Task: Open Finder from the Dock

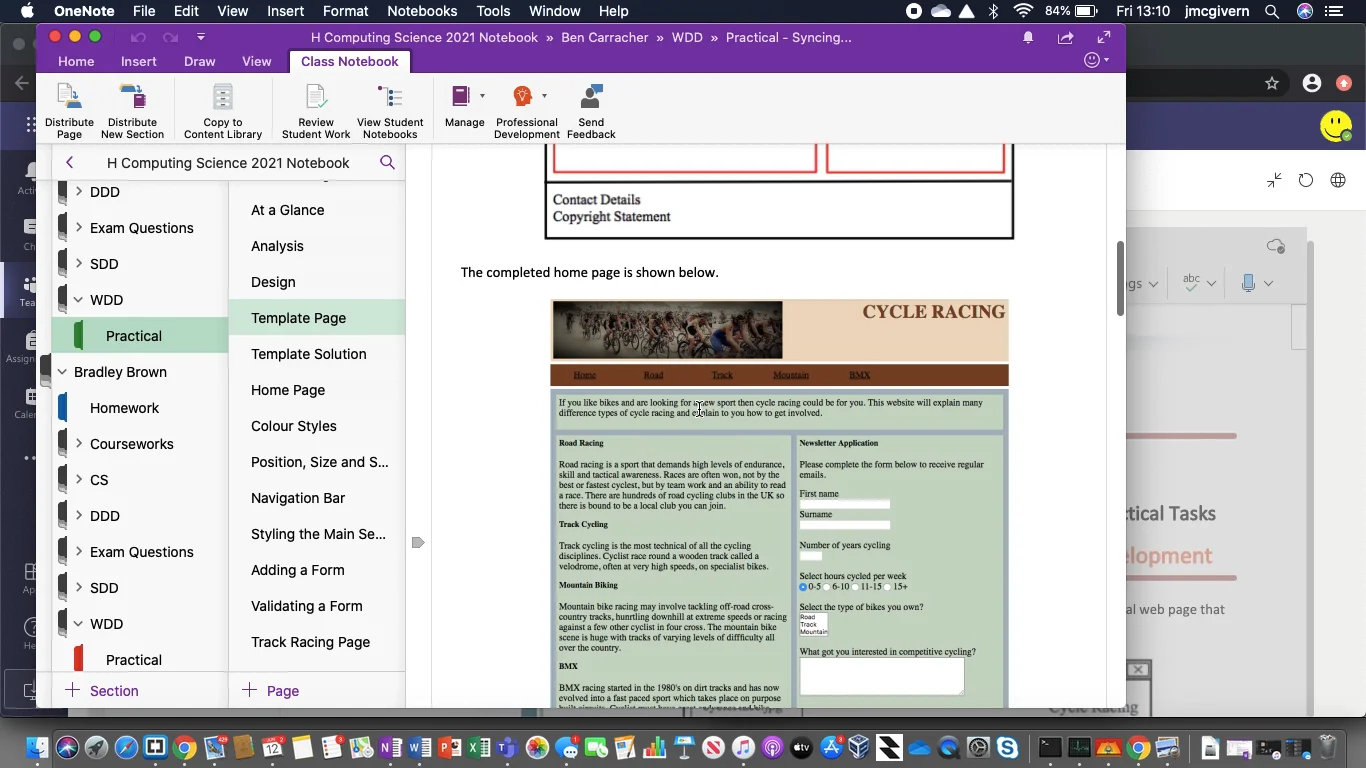Action: point(37,747)
